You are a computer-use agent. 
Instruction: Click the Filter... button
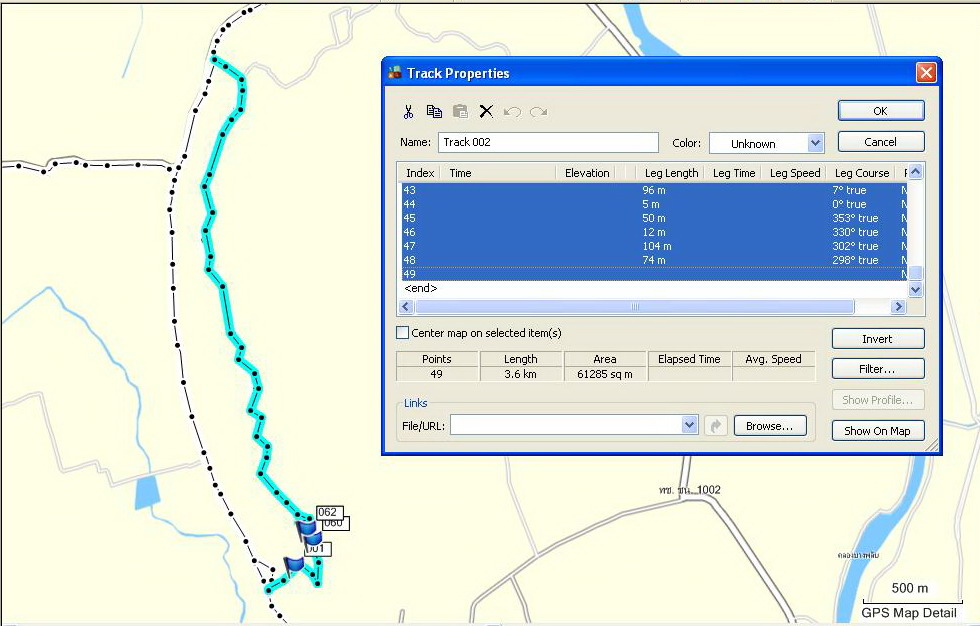[878, 369]
